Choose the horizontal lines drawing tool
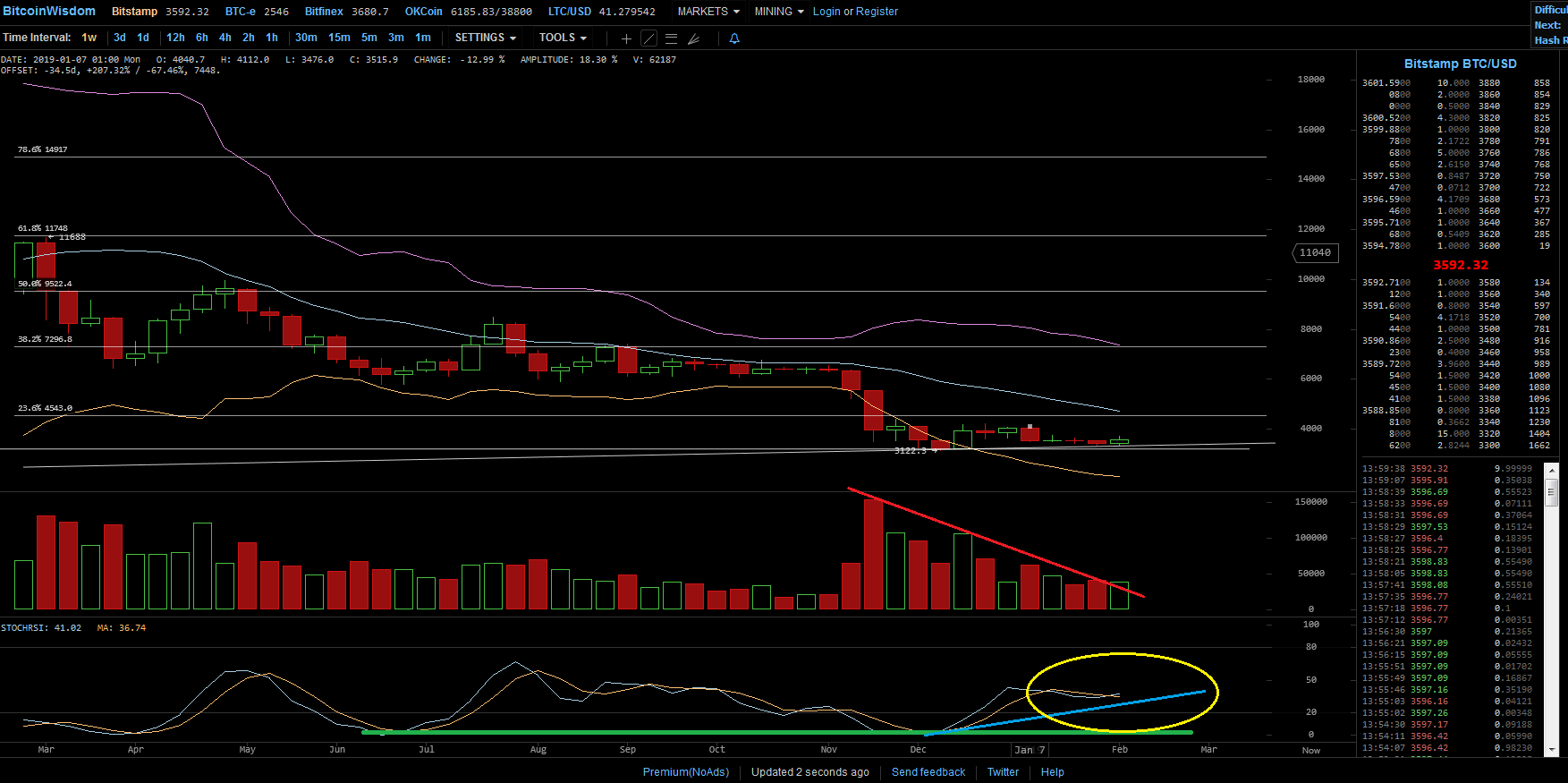Viewport: 1568px width, 783px height. click(x=672, y=38)
